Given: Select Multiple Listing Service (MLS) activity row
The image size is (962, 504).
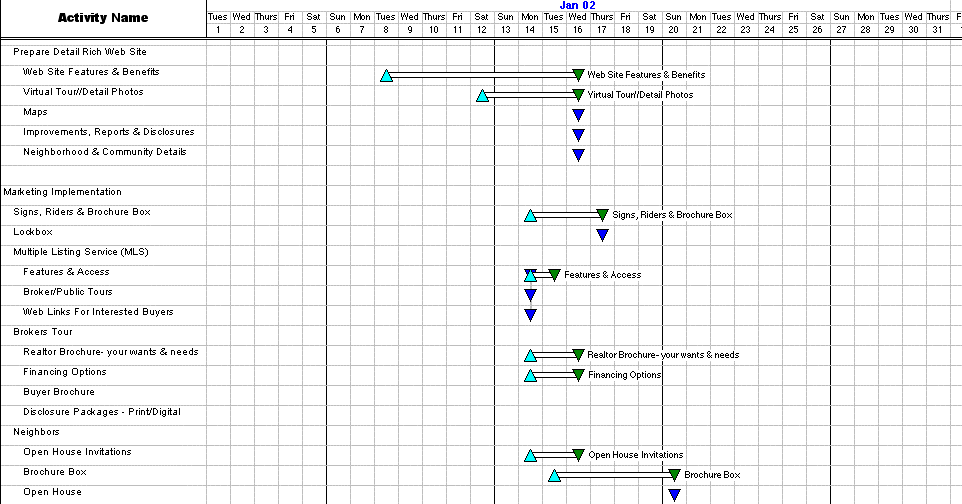Looking at the screenshot, I should (80, 252).
